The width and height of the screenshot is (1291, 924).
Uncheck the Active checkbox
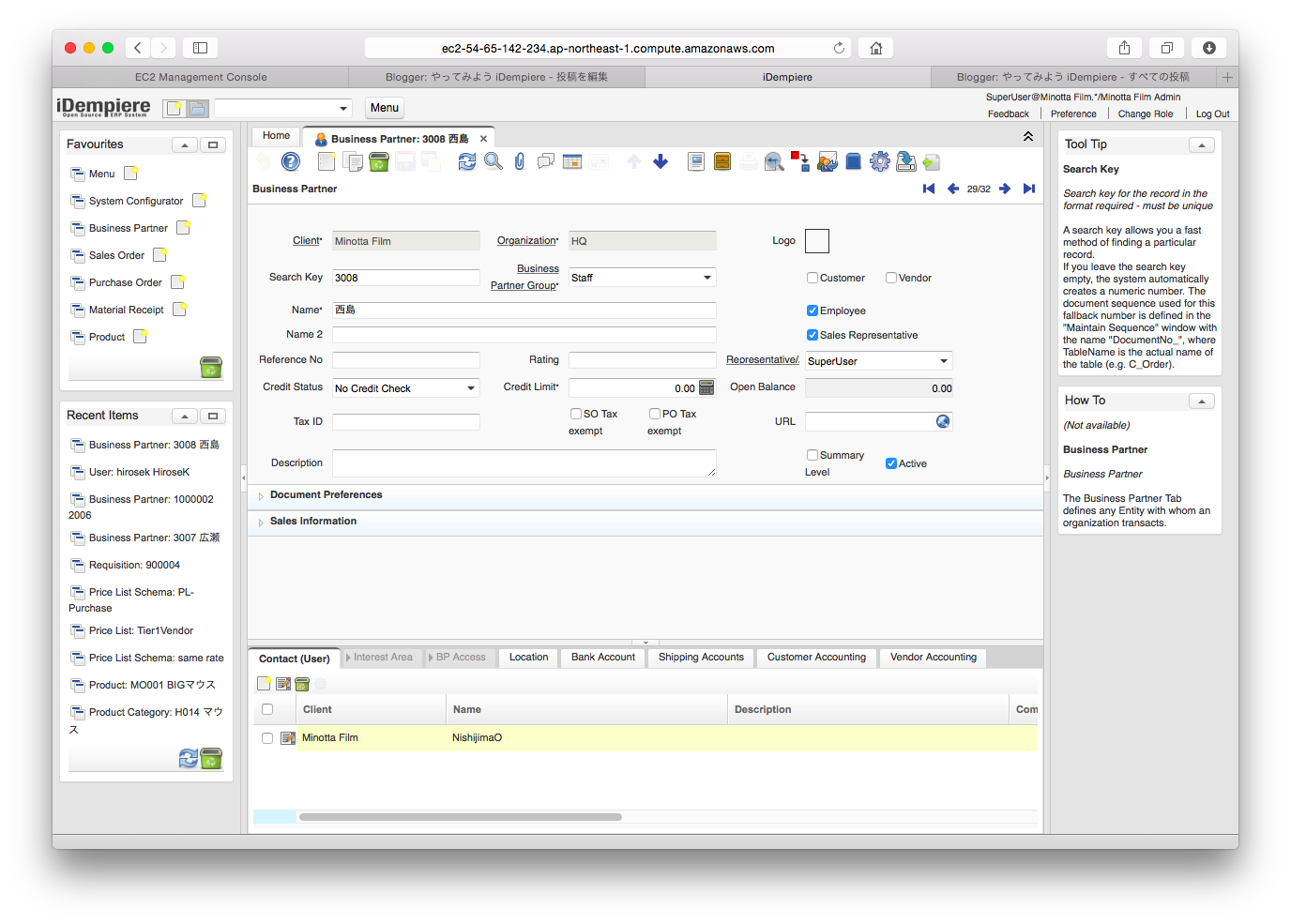(891, 463)
